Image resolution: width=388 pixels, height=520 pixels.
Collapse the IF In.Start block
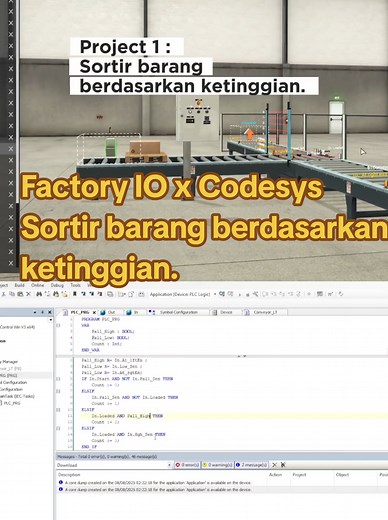58,379
